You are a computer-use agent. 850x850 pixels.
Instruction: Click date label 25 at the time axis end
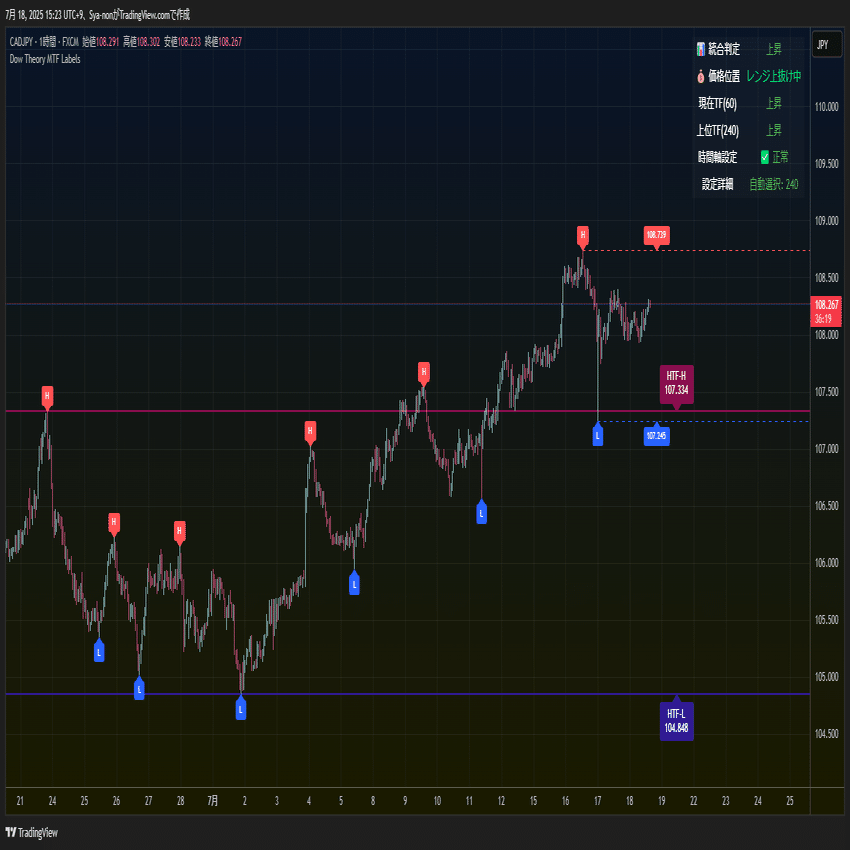pos(790,801)
